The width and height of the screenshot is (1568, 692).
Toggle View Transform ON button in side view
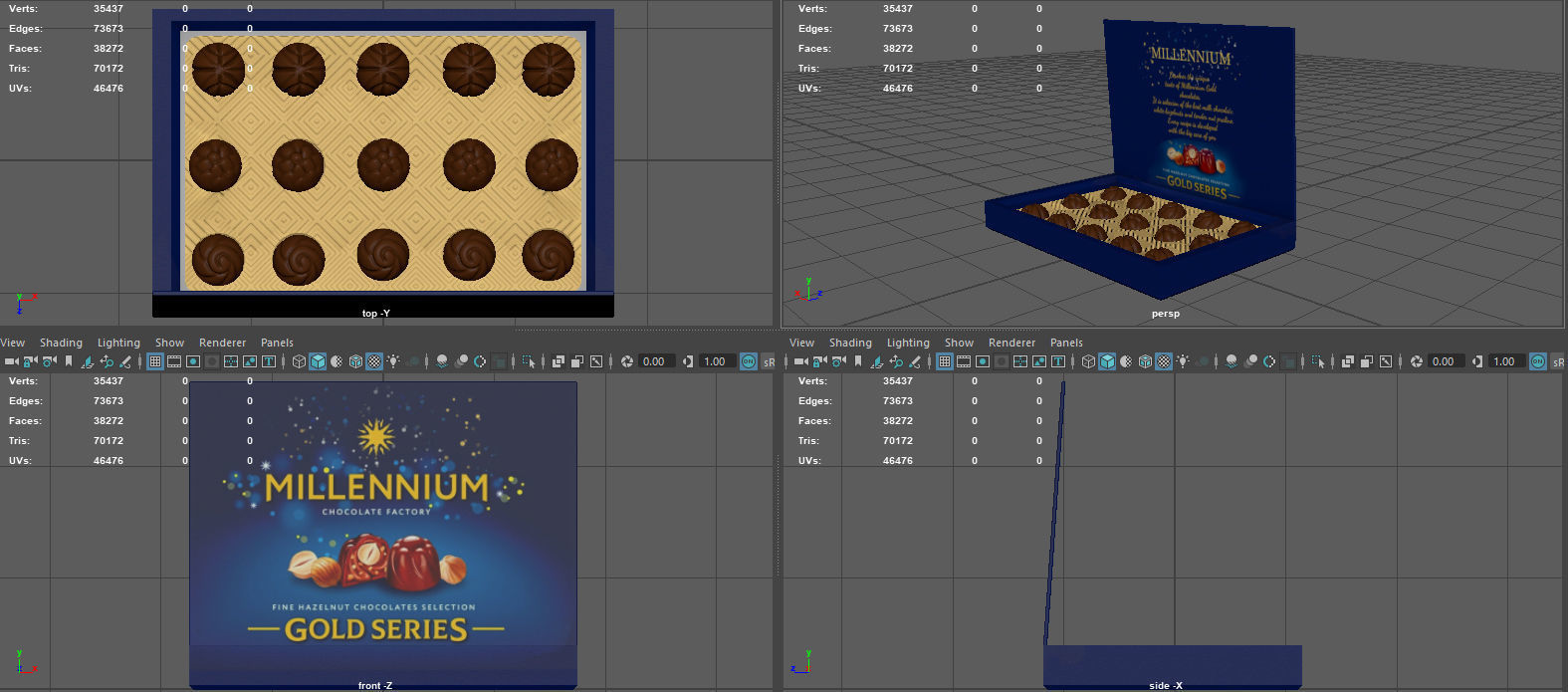[1537, 361]
